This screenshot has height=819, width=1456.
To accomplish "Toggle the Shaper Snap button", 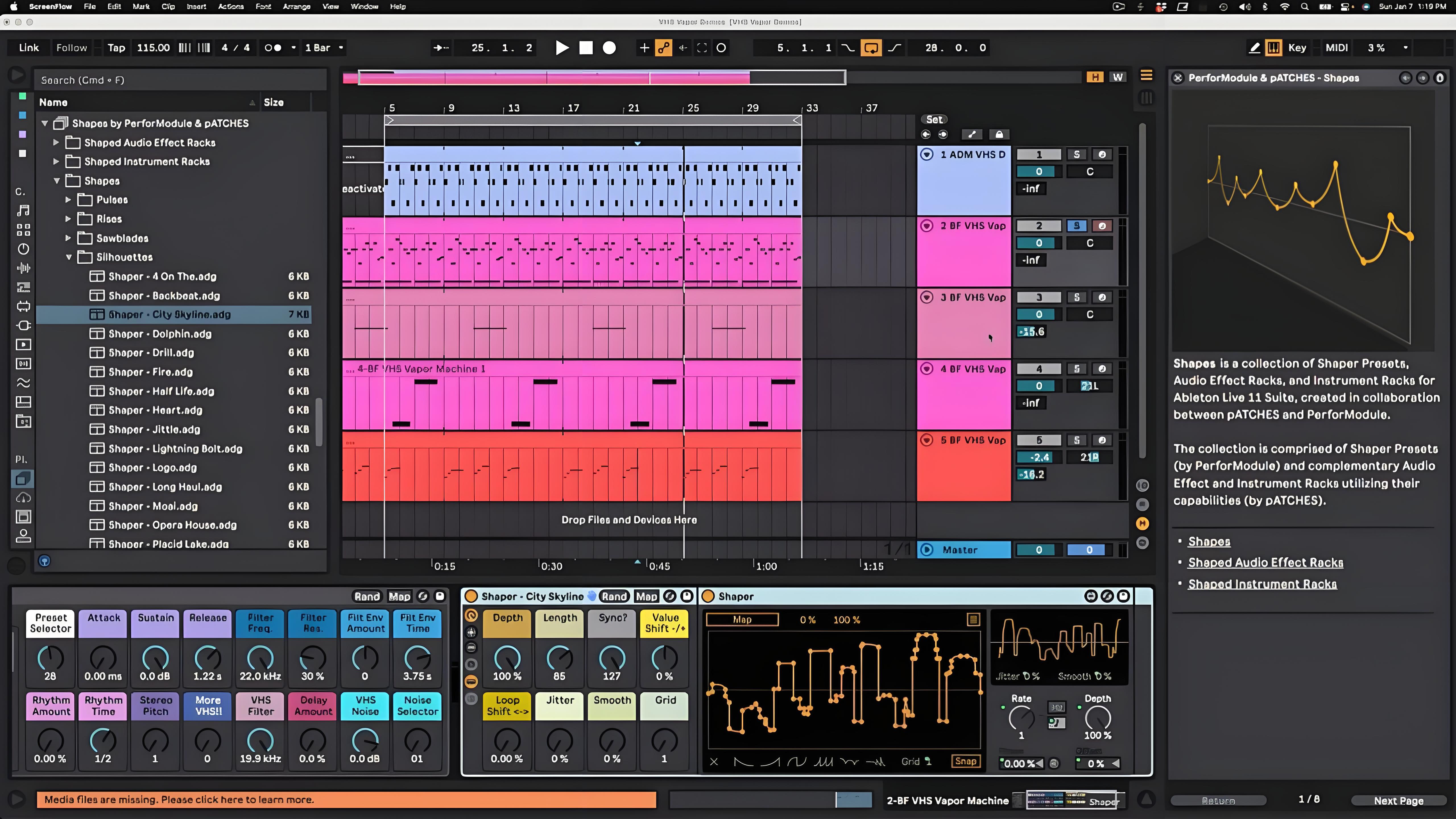I will pyautogui.click(x=965, y=761).
